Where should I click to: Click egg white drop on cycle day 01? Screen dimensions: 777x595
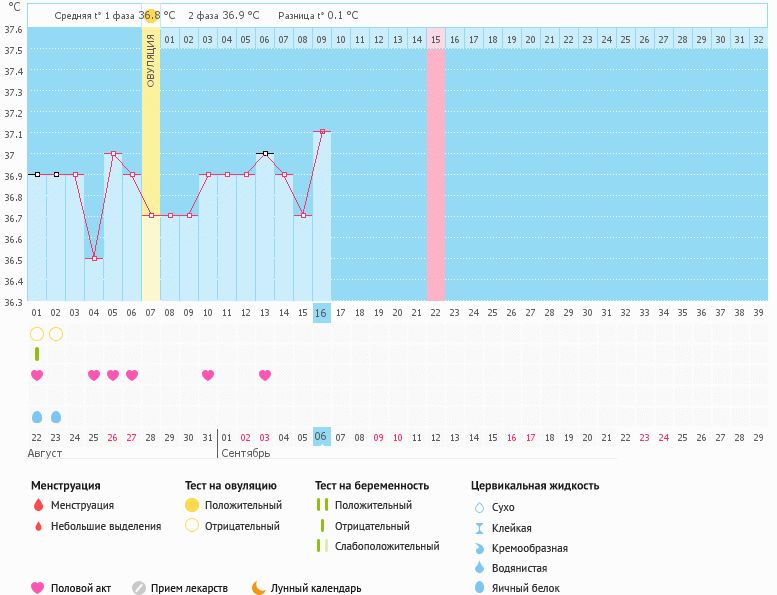[x=37, y=416]
